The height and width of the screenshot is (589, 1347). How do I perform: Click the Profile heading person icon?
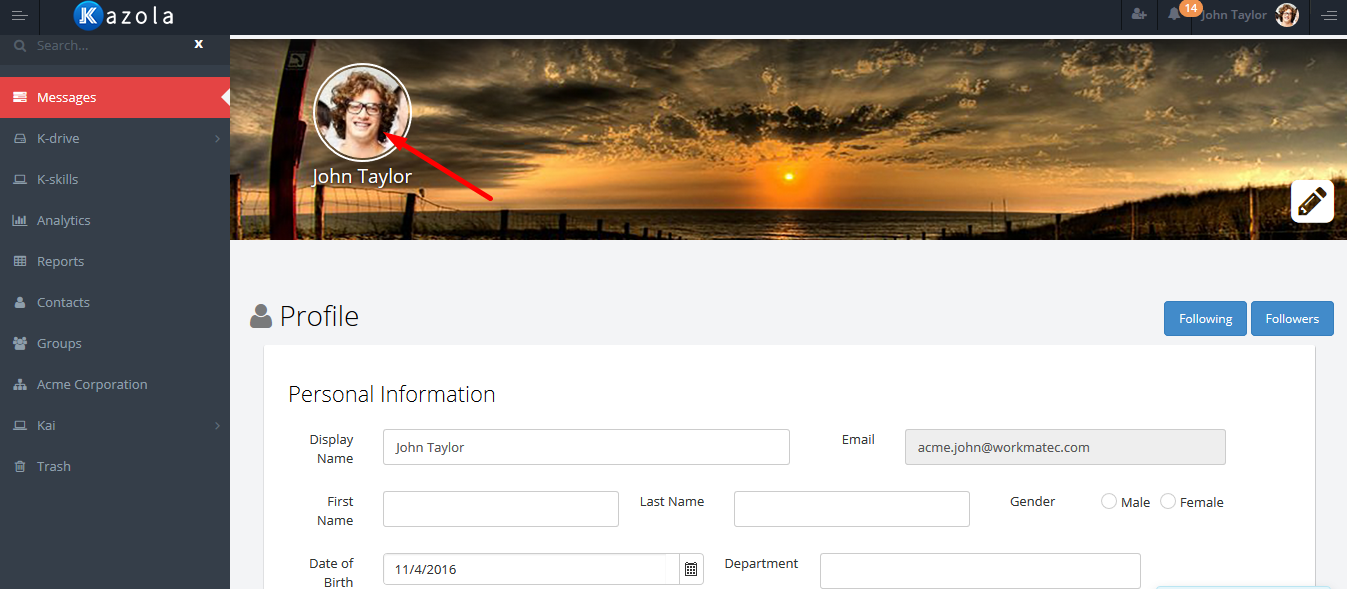(x=261, y=316)
